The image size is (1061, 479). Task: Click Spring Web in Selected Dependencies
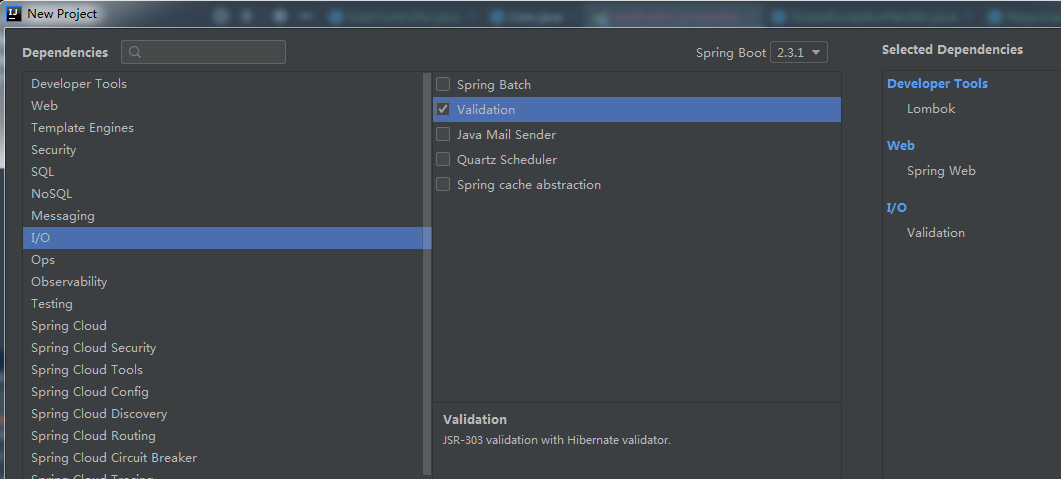[941, 171]
